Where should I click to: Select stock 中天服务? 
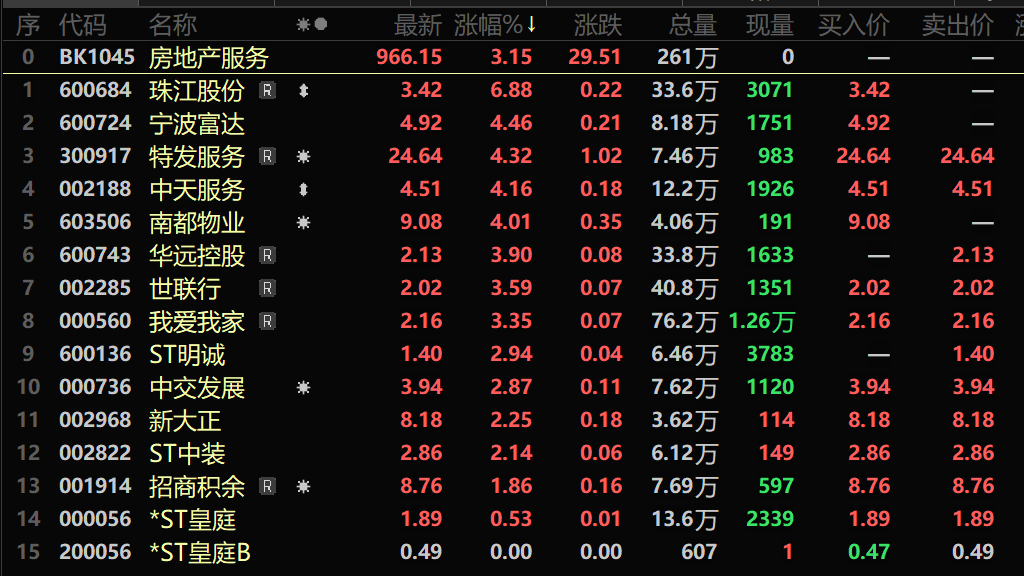click(197, 189)
